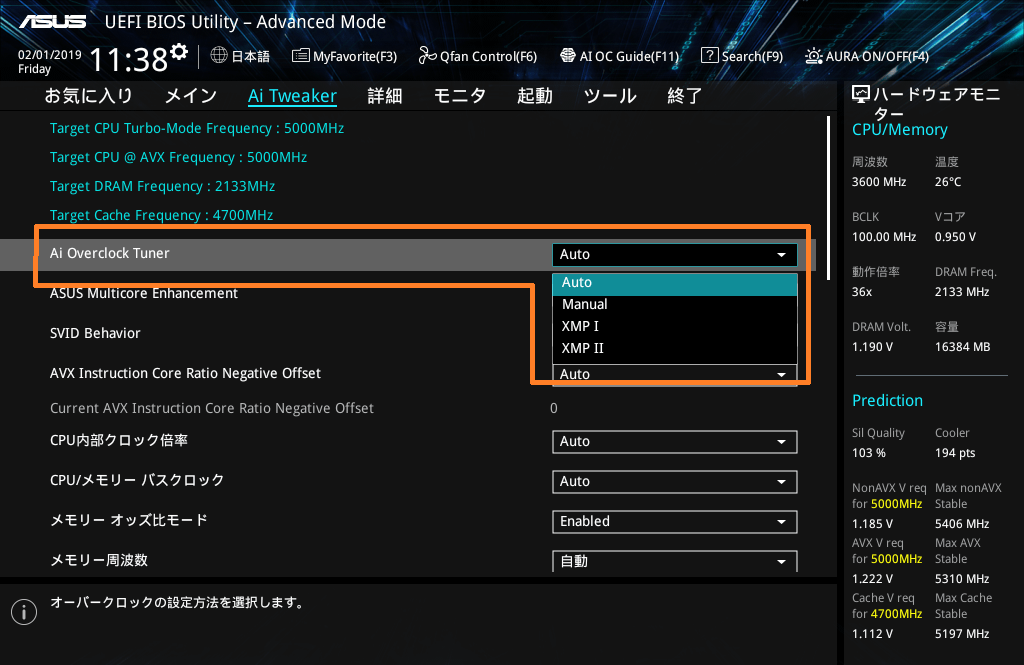Click the 26°C temperature value
1024x665 pixels.
click(x=948, y=182)
